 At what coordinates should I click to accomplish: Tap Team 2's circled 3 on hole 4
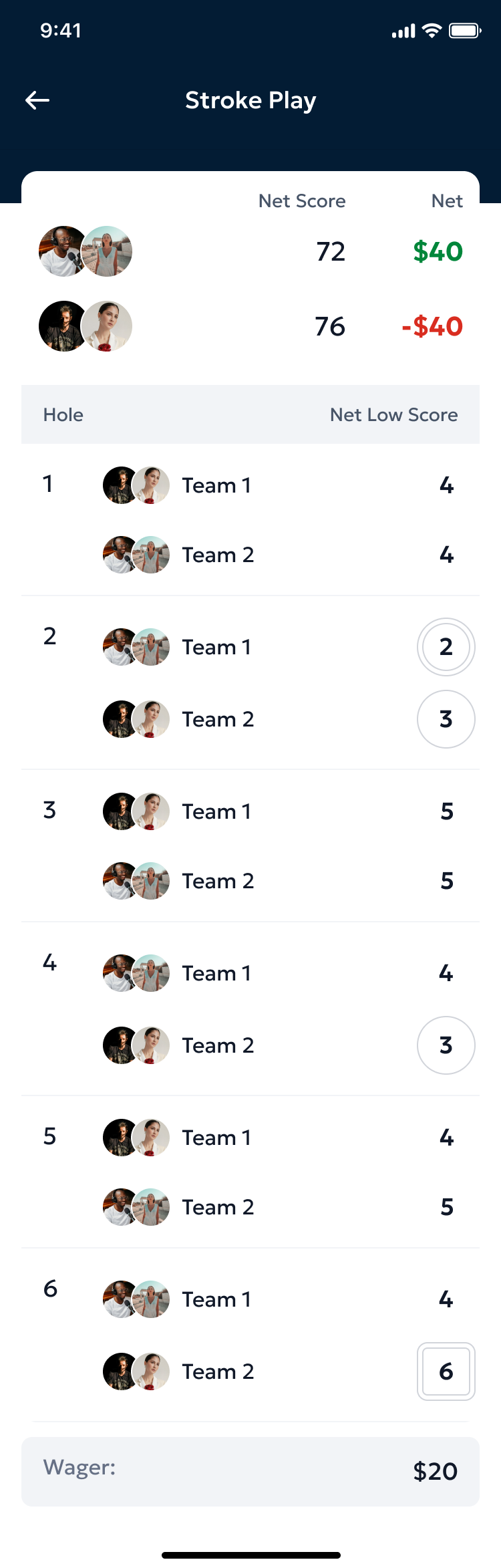[x=446, y=1045]
